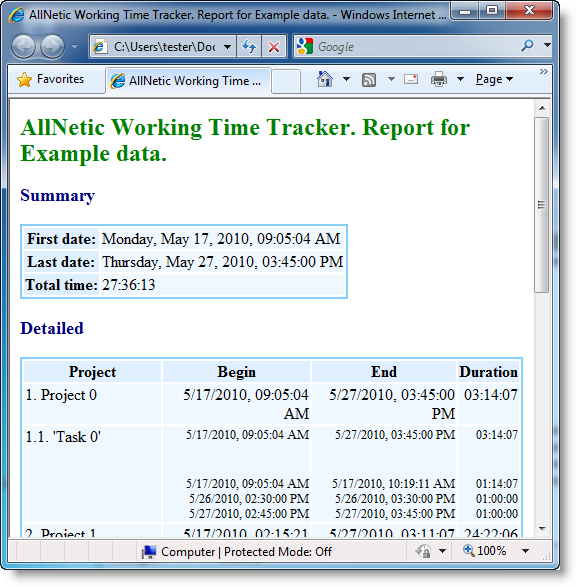Click the 'Duration' column header
576x586 pixels.
488,372
